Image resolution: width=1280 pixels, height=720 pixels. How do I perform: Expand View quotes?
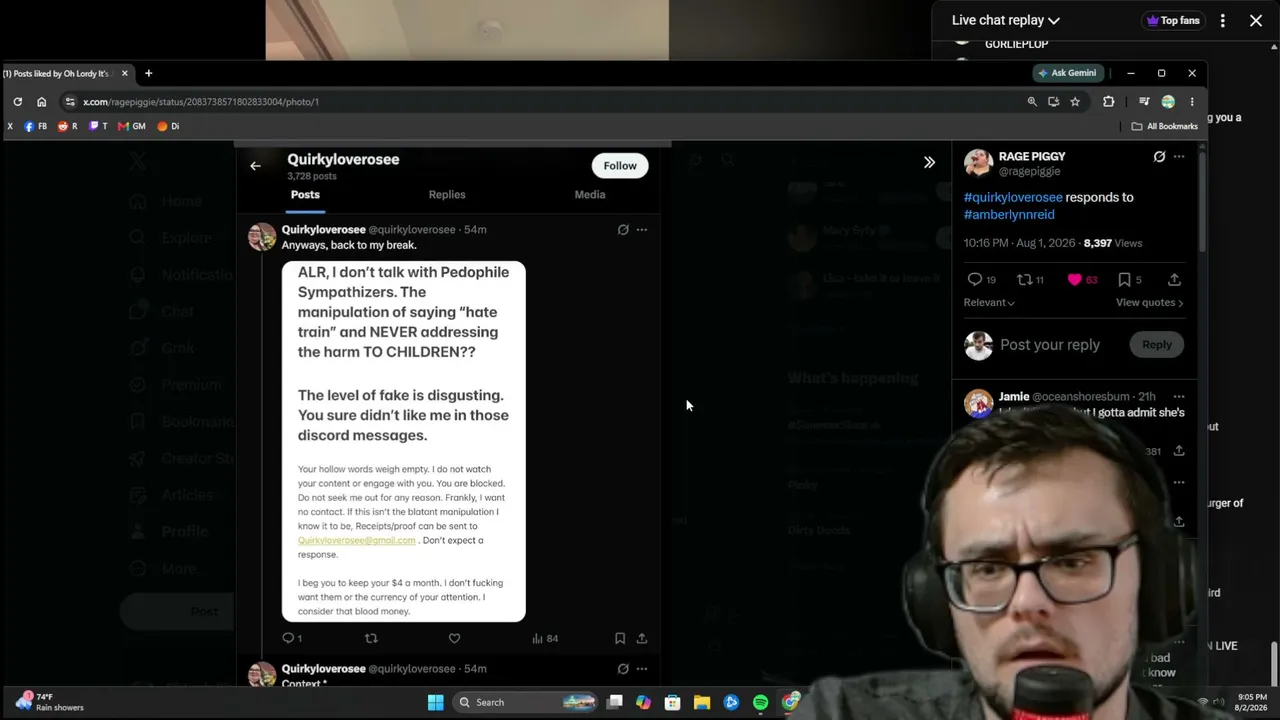[1150, 302]
